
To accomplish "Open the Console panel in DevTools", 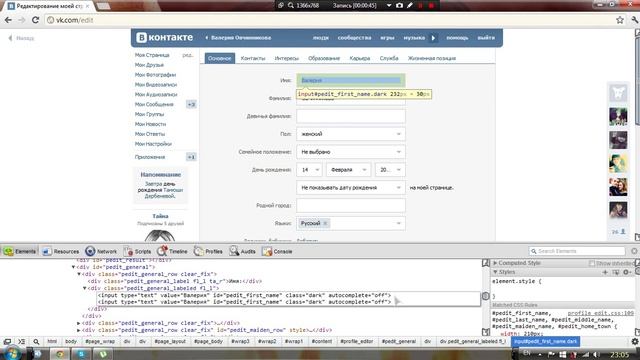I will [278, 251].
